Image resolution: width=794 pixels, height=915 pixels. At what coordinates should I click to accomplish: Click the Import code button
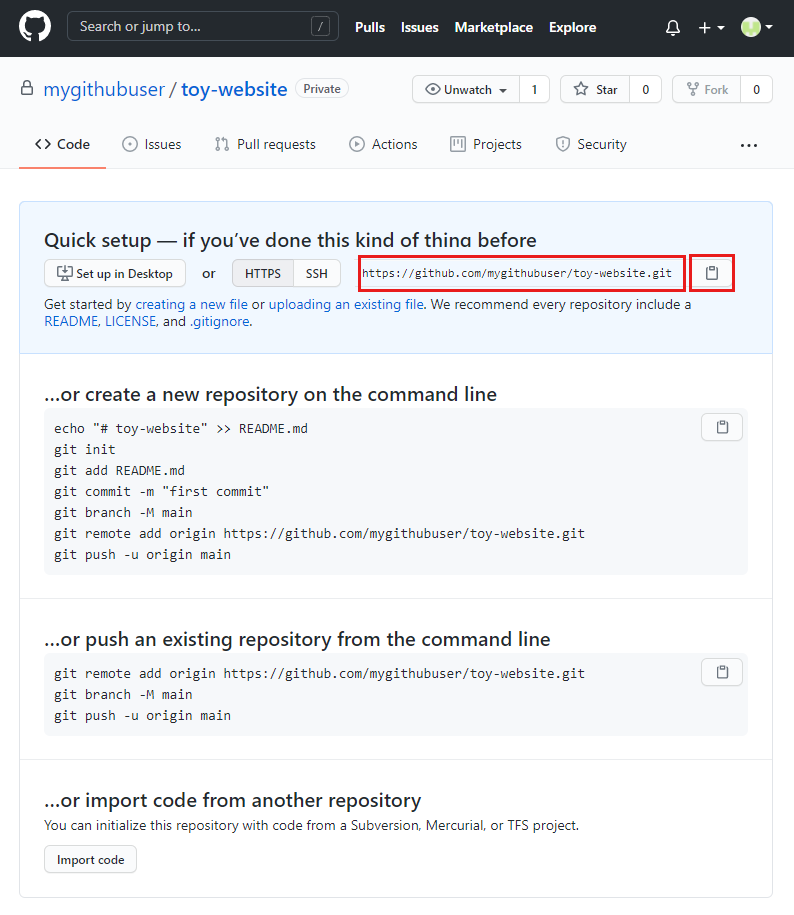click(x=90, y=860)
